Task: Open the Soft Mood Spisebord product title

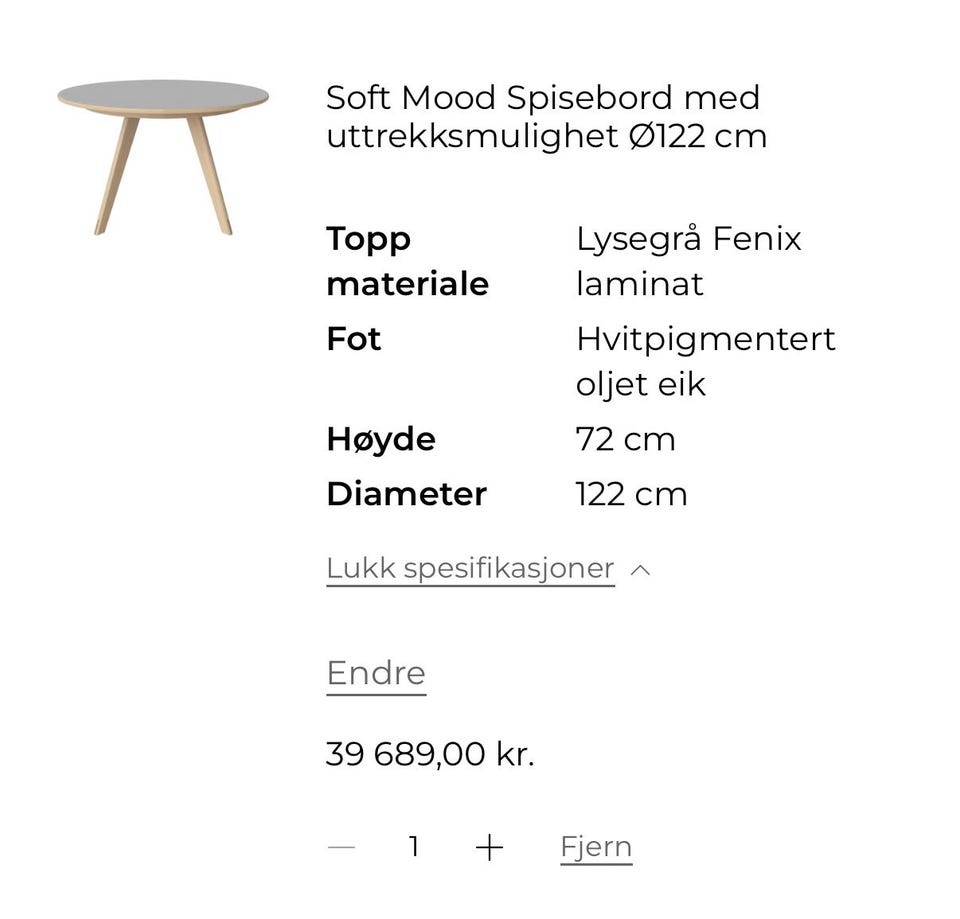Action: point(546,116)
